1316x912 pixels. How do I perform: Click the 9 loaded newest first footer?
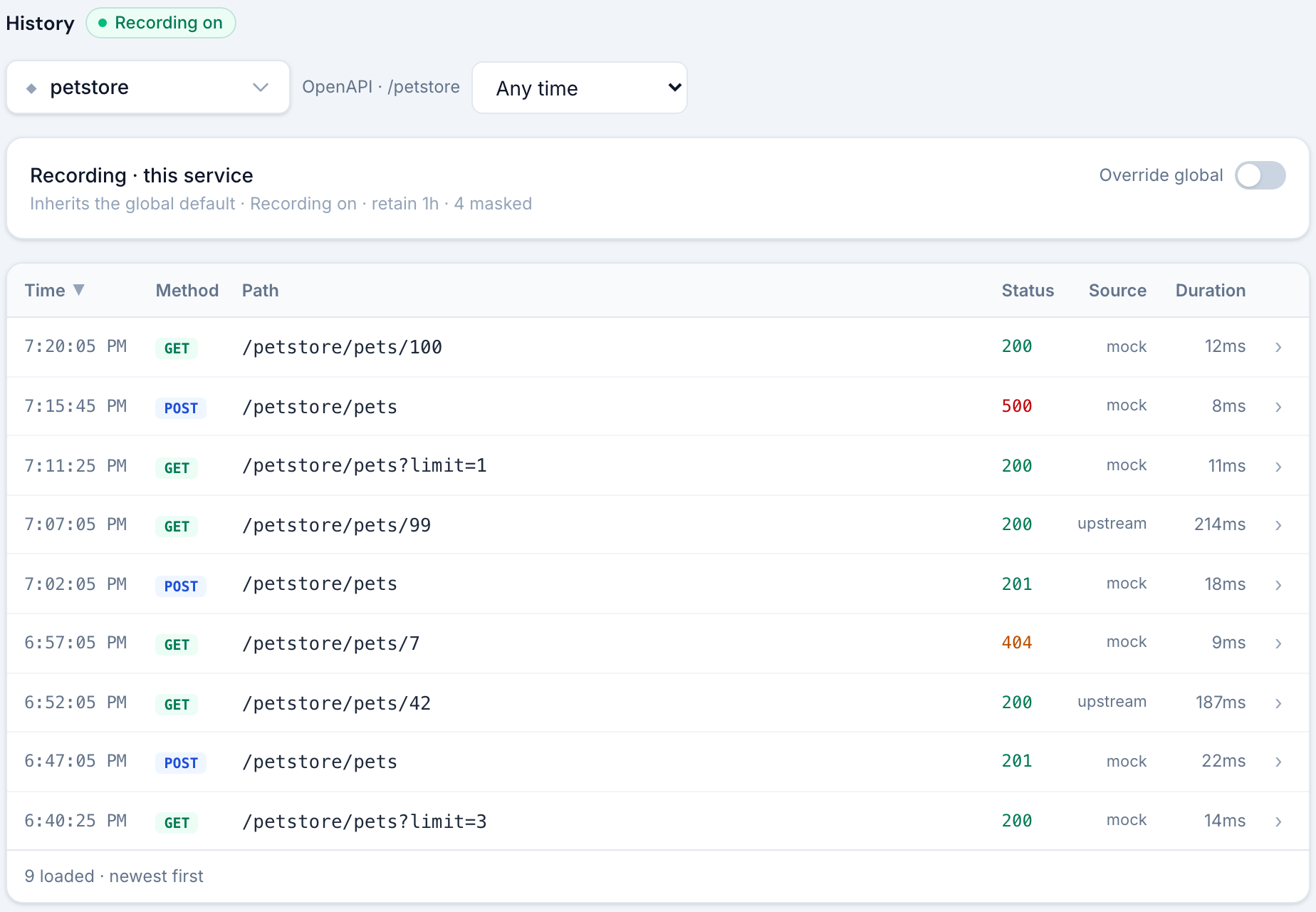(114, 876)
